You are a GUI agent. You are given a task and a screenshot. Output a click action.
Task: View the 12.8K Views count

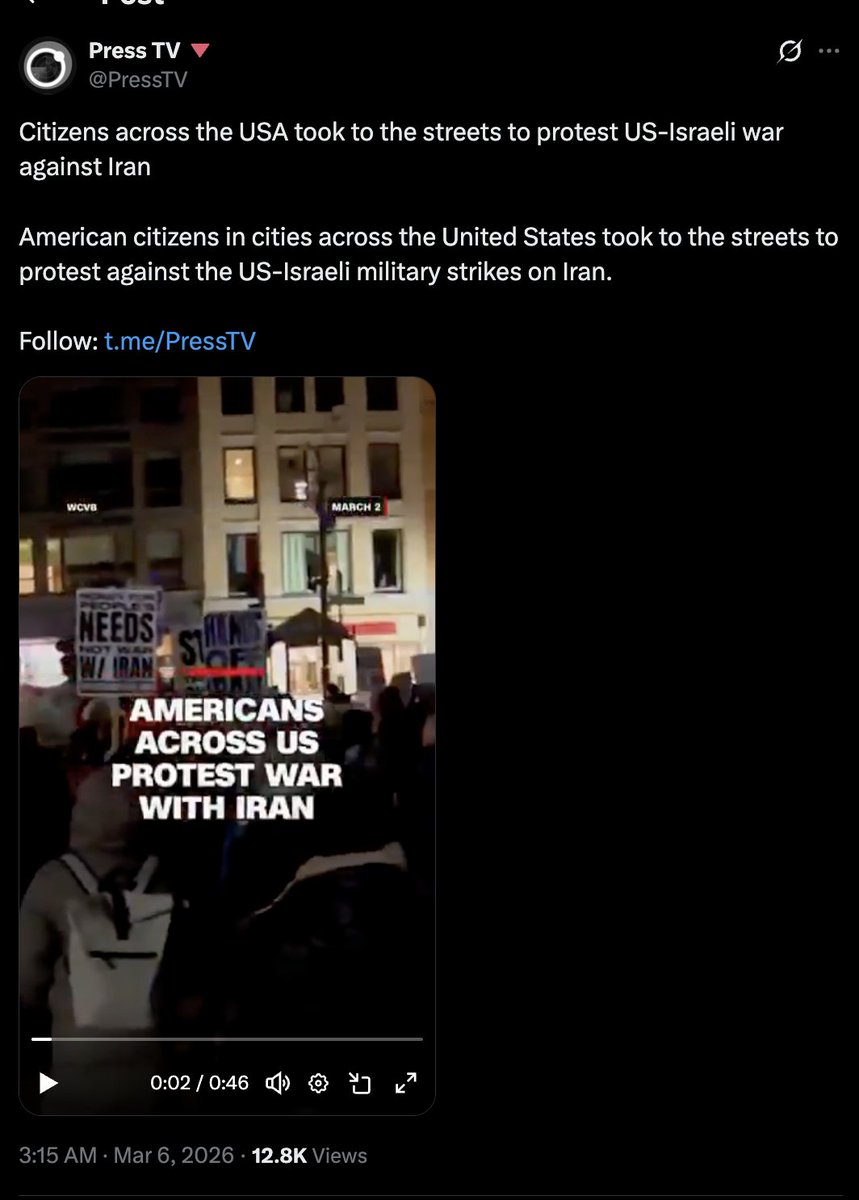[309, 1156]
